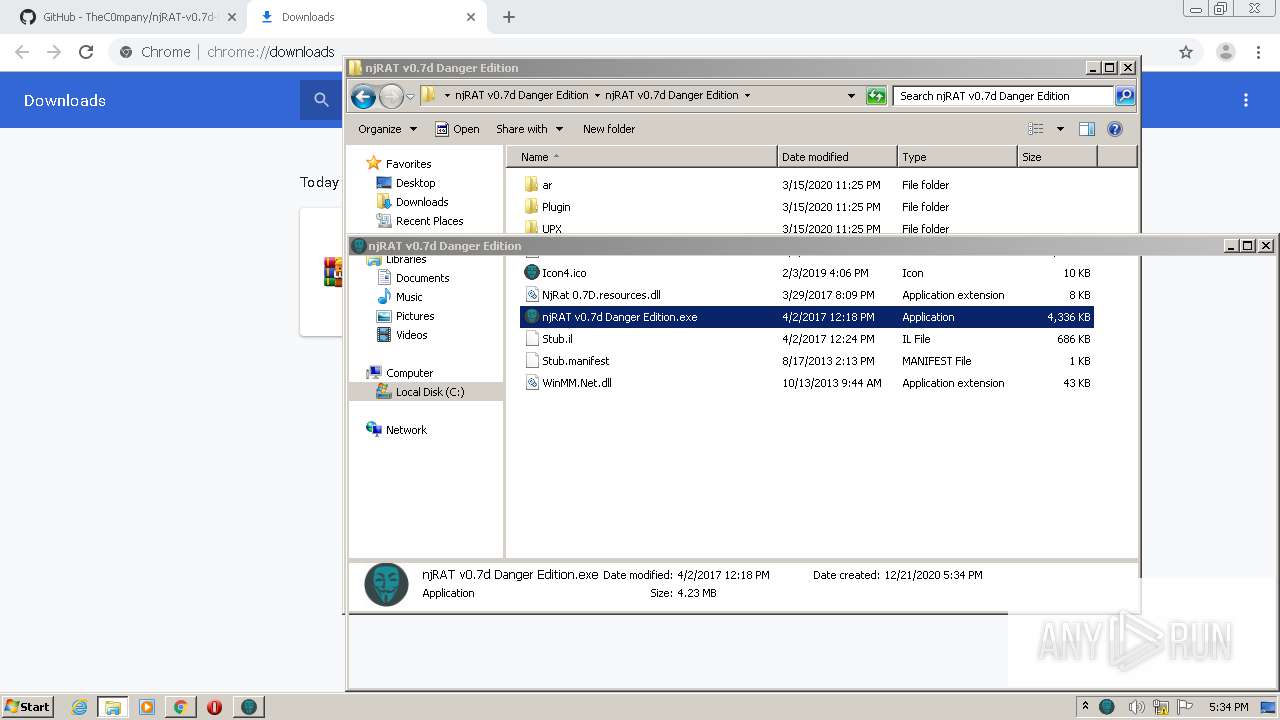Select the Plugin folder
This screenshot has width=1280, height=720.
(x=556, y=207)
